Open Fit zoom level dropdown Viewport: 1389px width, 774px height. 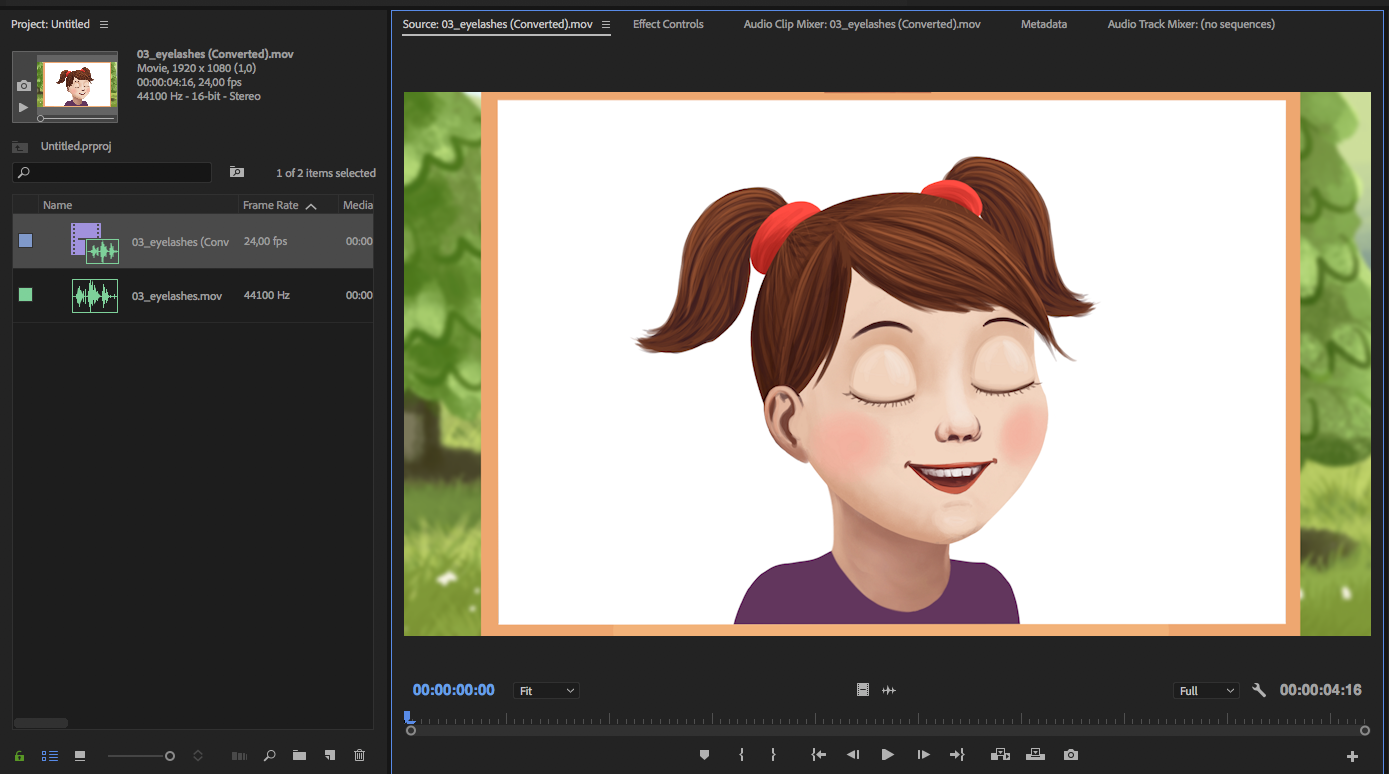pyautogui.click(x=546, y=691)
